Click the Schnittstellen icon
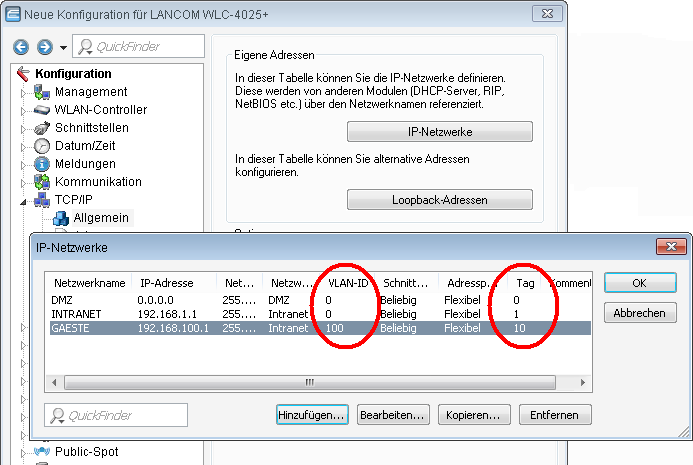Viewport: 693px width, 465px height. coord(42,128)
